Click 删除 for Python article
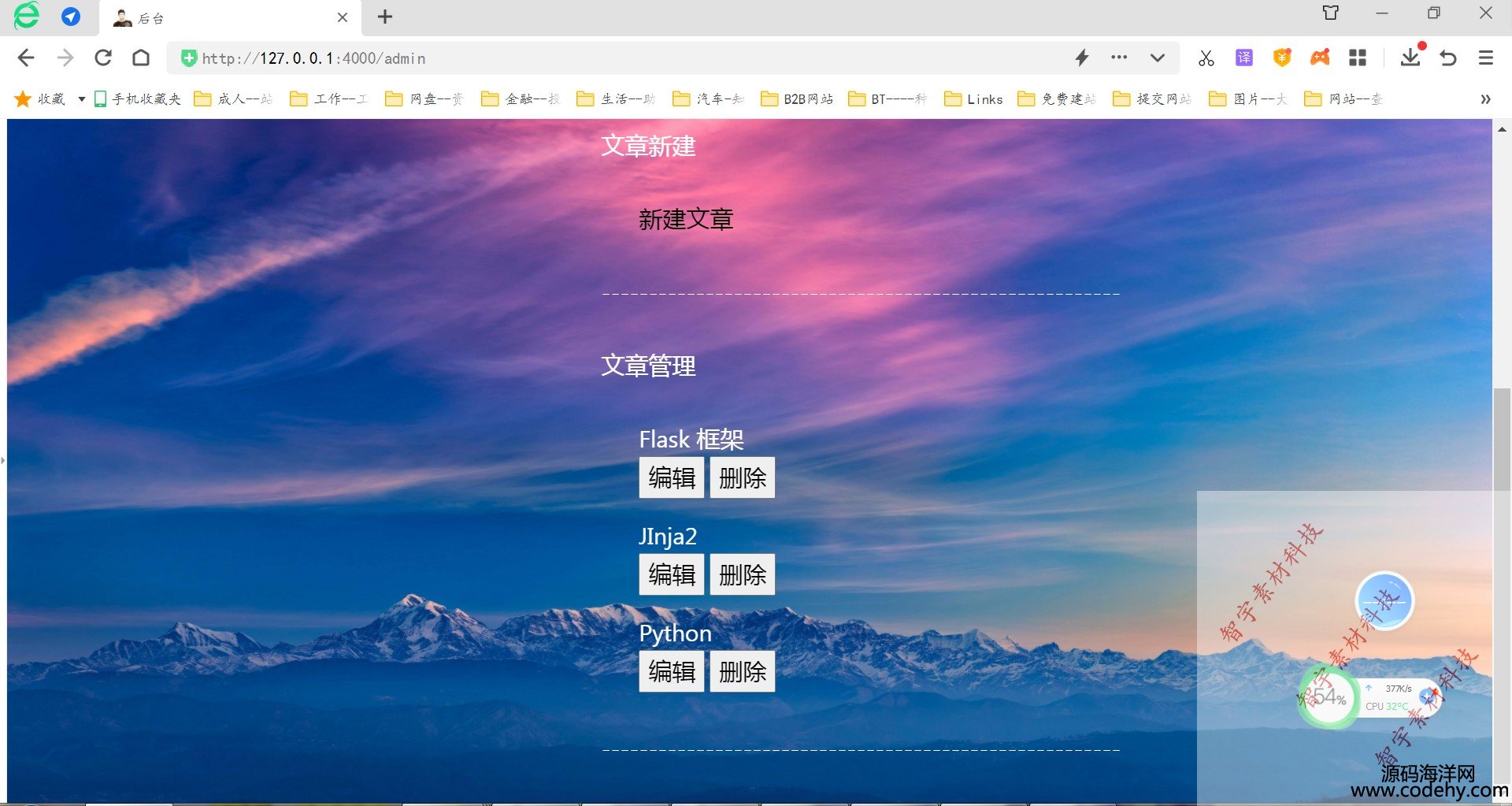Screen dimensions: 1512x806 pyautogui.click(x=743, y=671)
